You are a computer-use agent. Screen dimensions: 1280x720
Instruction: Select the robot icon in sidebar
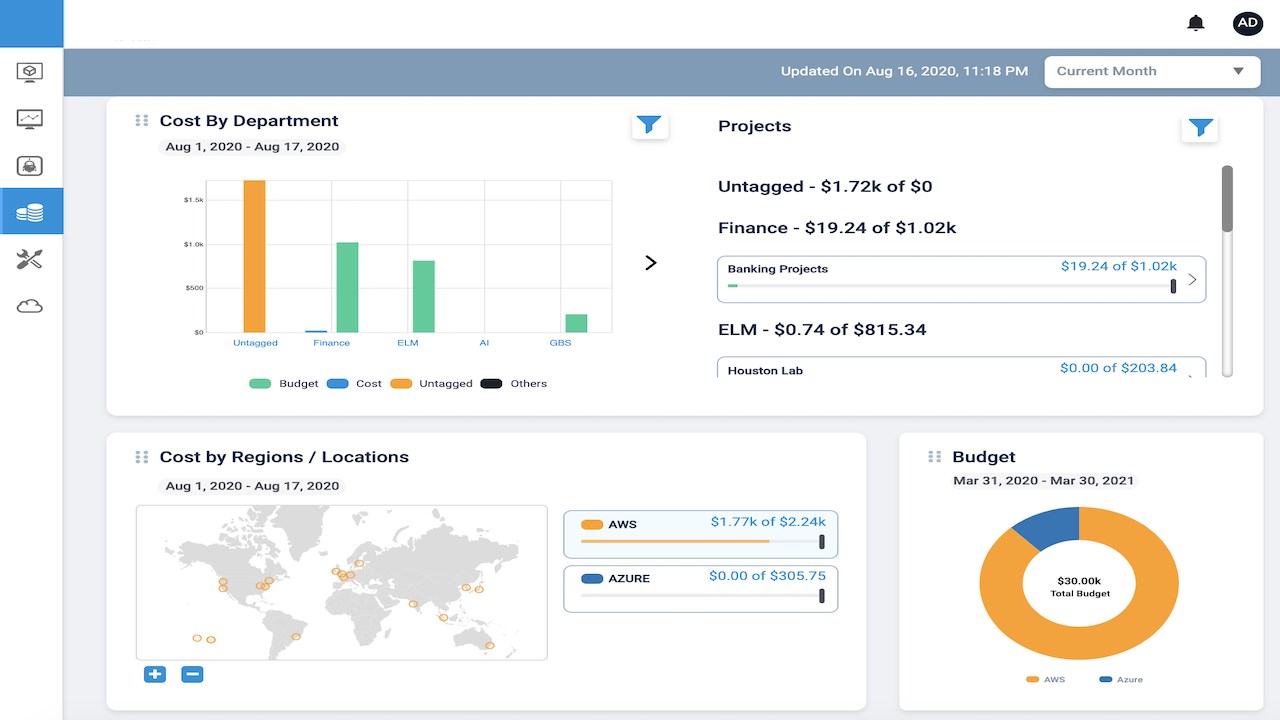pos(31,166)
